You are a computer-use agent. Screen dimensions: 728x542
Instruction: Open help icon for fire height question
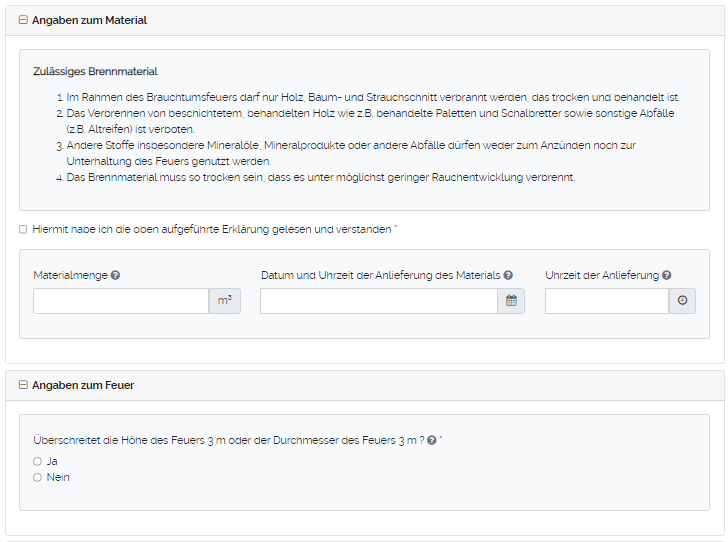[x=431, y=440]
